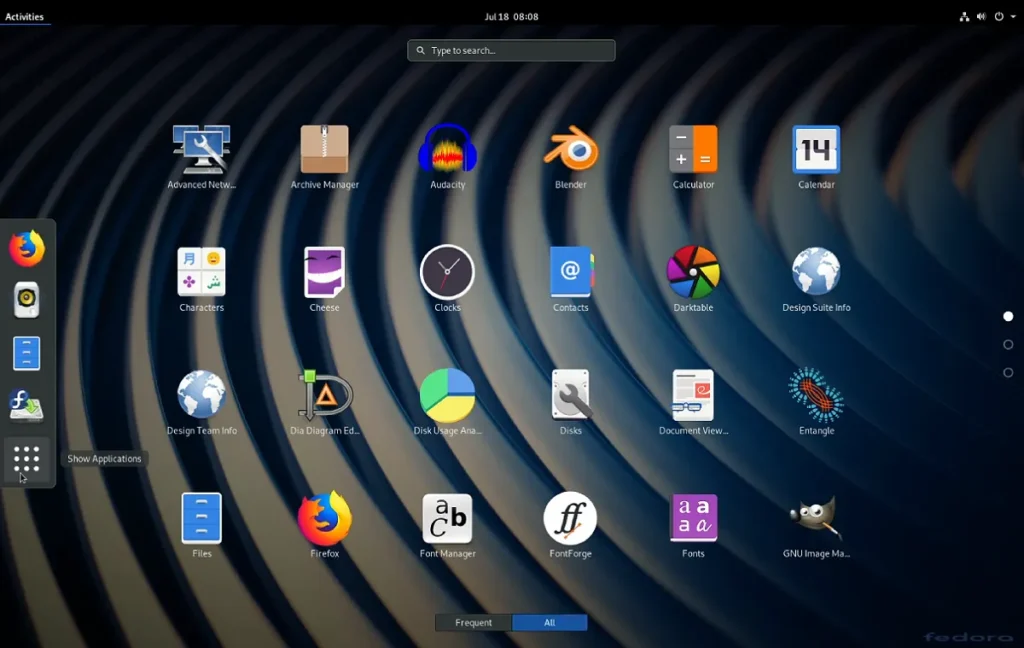1024x648 pixels.
Task: Go to second app grid page indicator
Action: pos(1008,344)
